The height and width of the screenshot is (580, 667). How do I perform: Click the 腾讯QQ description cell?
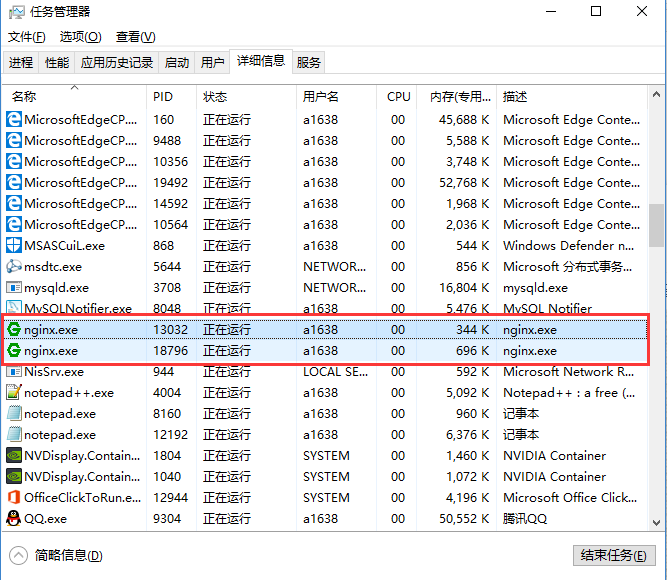(x=524, y=519)
